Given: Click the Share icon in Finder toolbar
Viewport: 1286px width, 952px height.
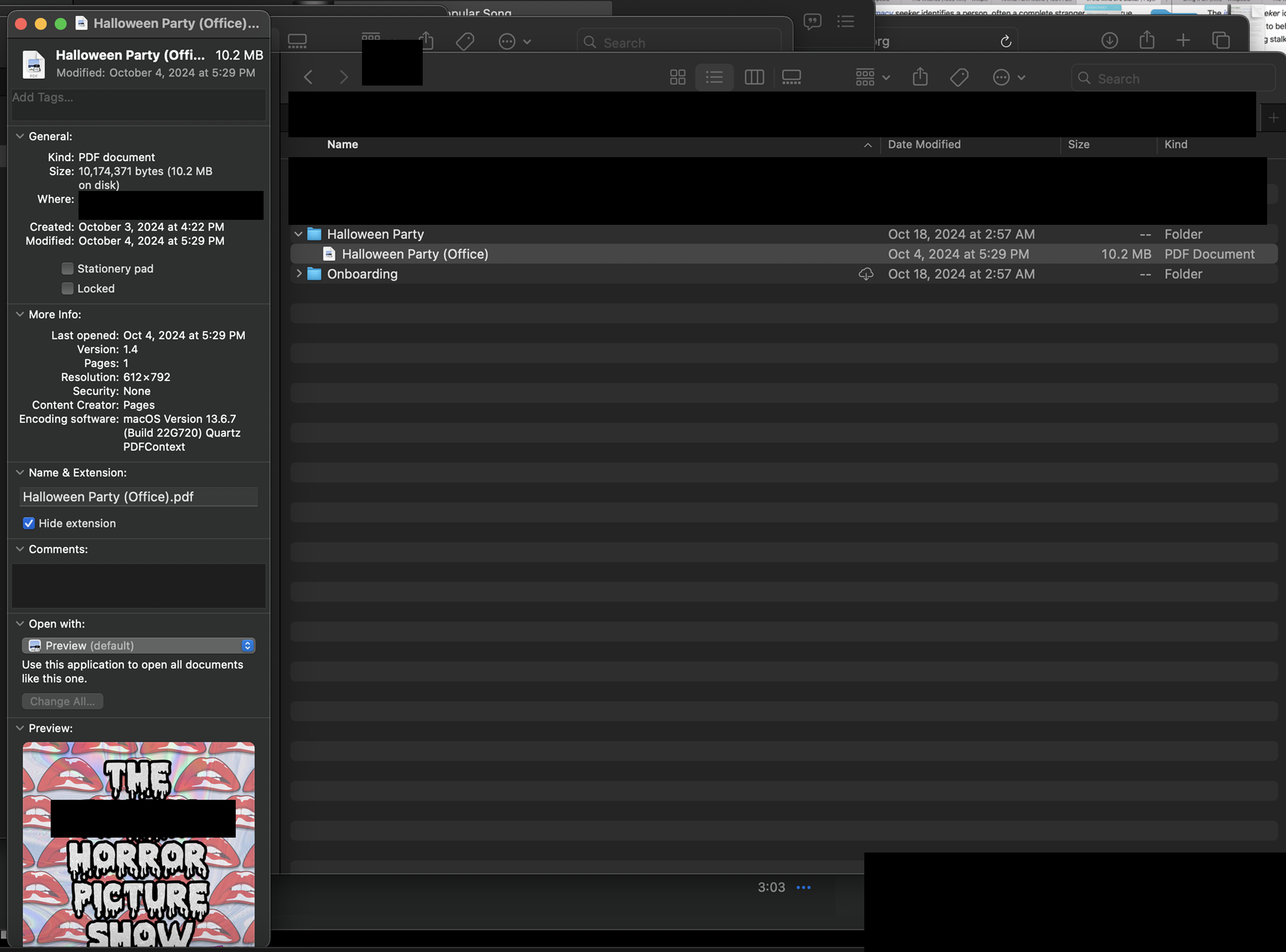Looking at the screenshot, I should tap(920, 77).
